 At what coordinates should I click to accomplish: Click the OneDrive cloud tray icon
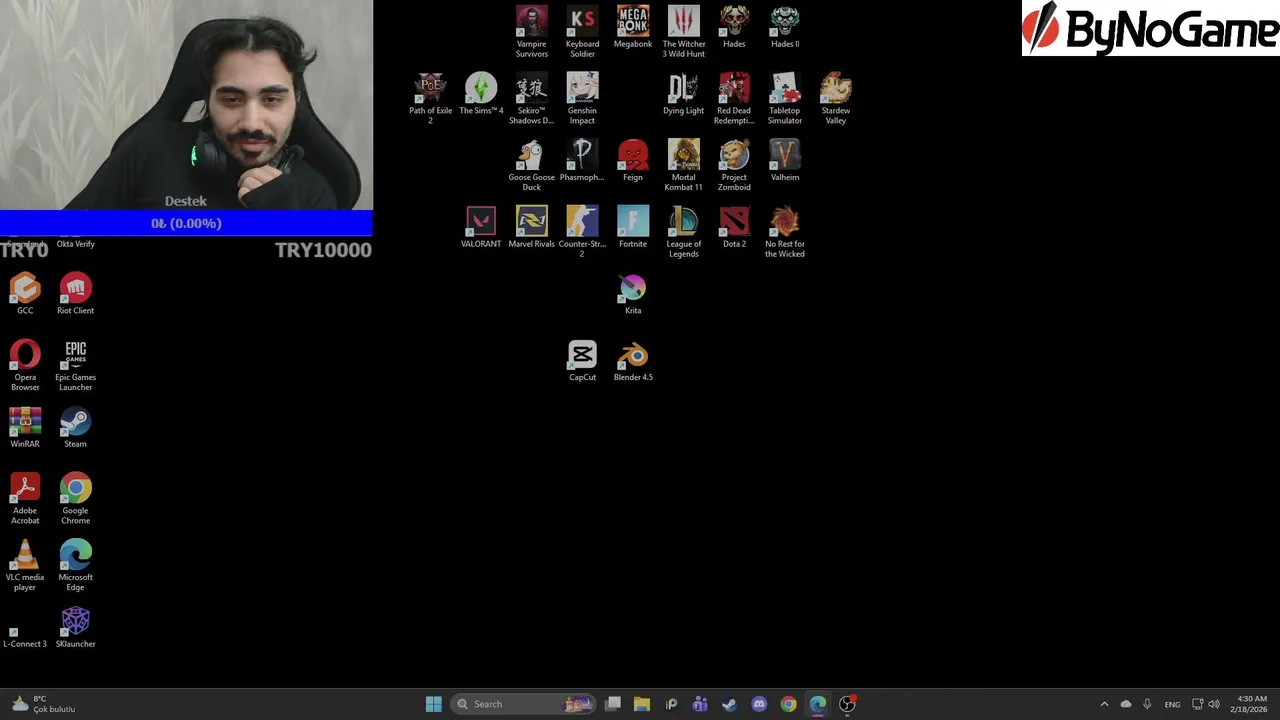coord(1126,704)
